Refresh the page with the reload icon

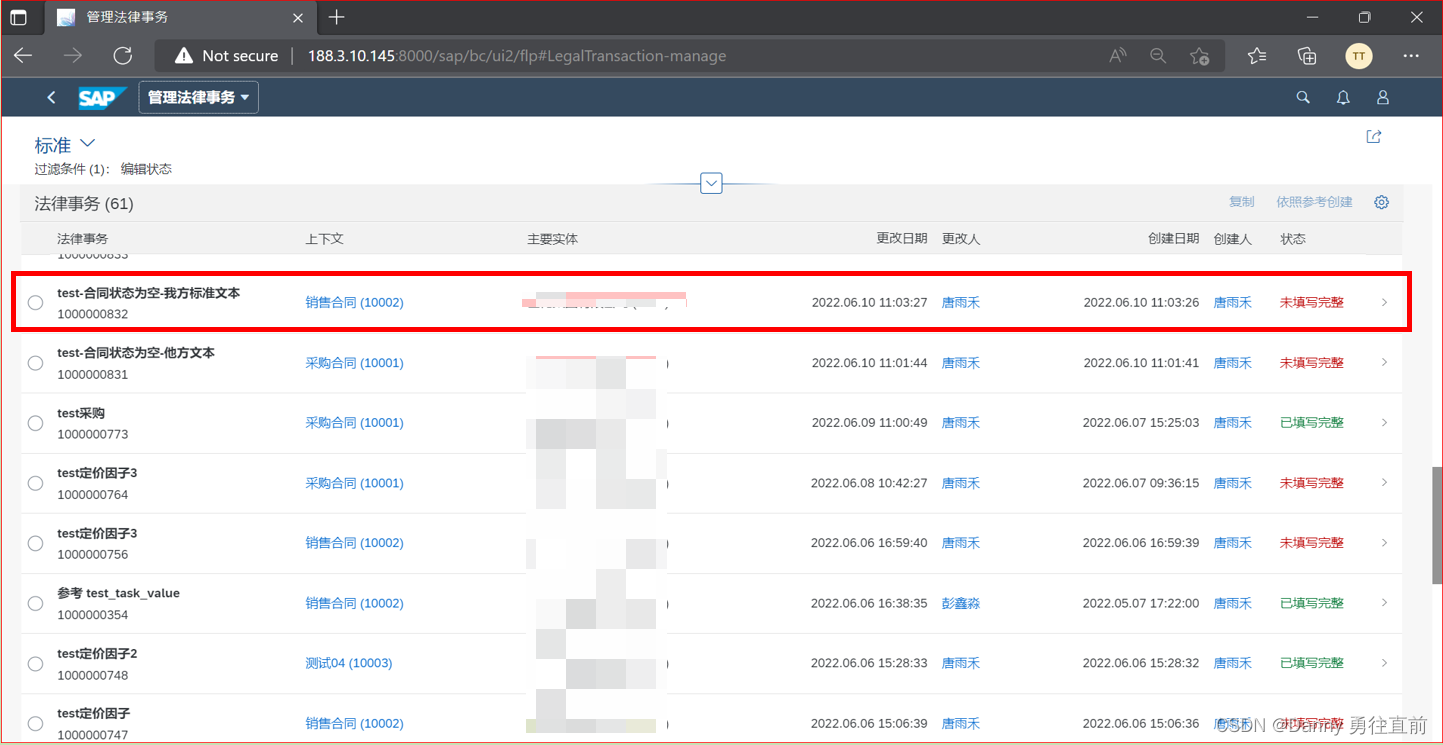click(122, 56)
